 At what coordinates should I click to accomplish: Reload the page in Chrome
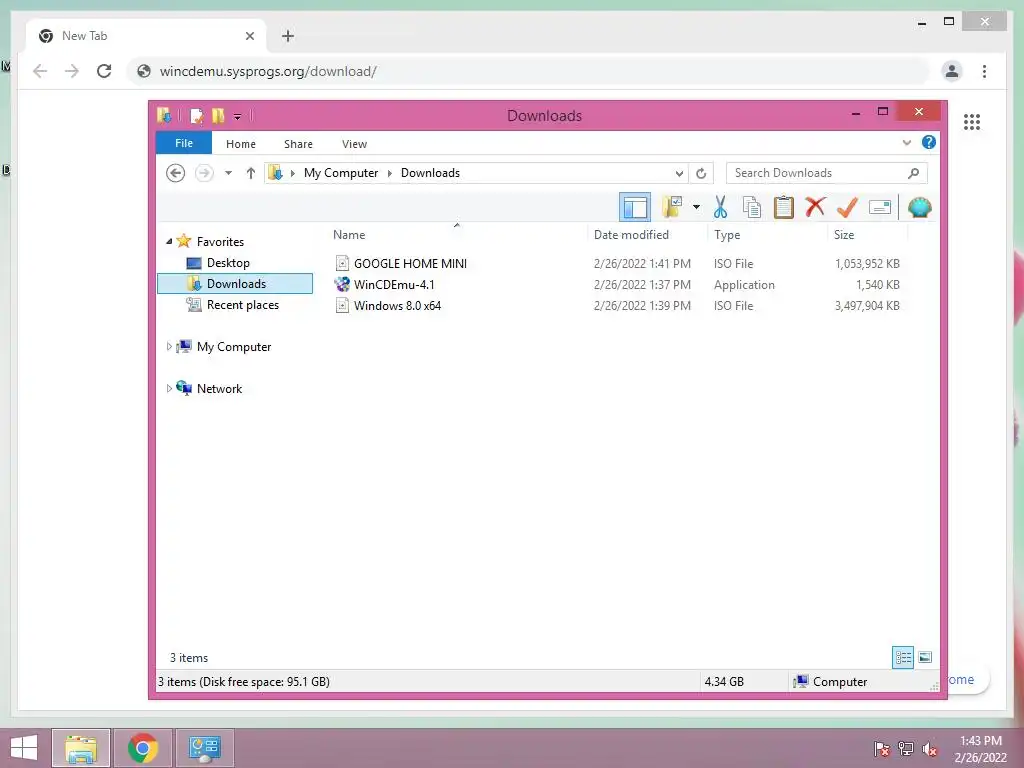pos(104,71)
